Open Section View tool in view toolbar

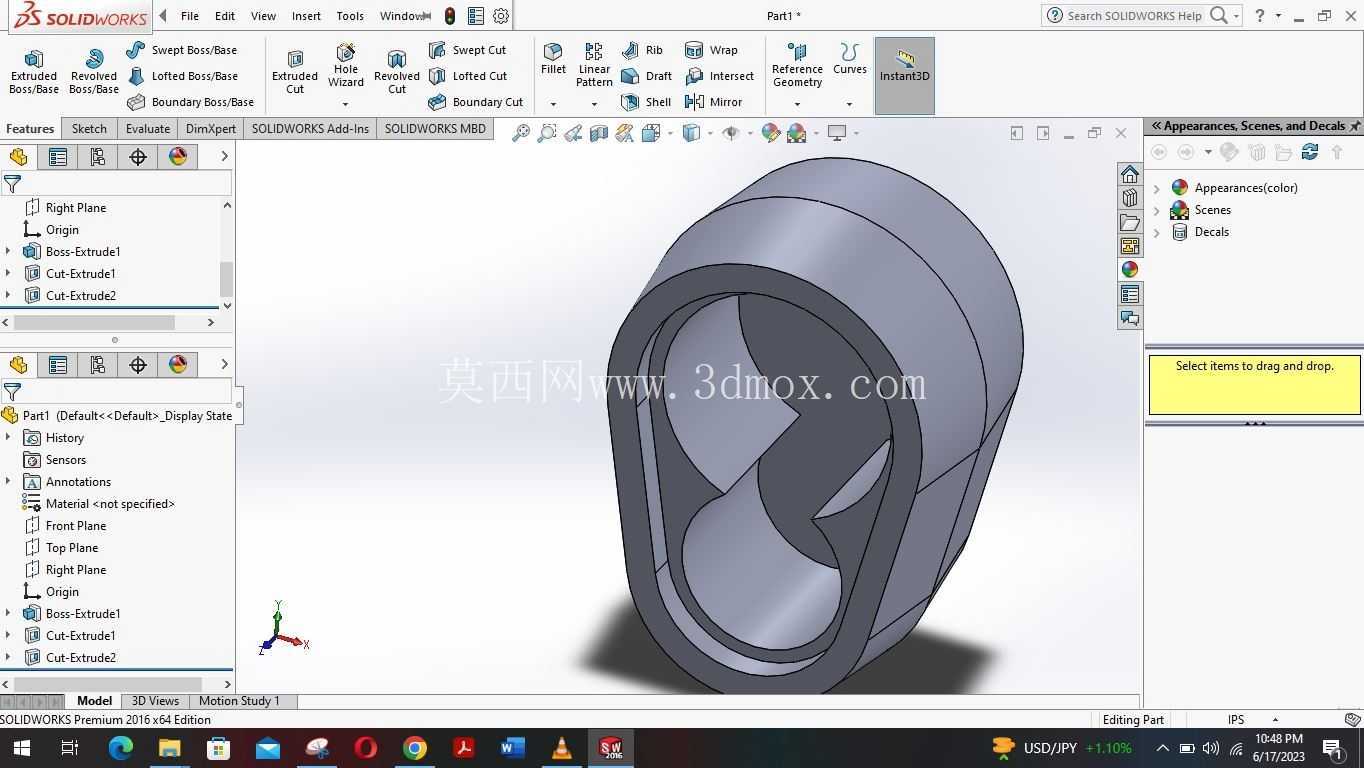coord(599,133)
